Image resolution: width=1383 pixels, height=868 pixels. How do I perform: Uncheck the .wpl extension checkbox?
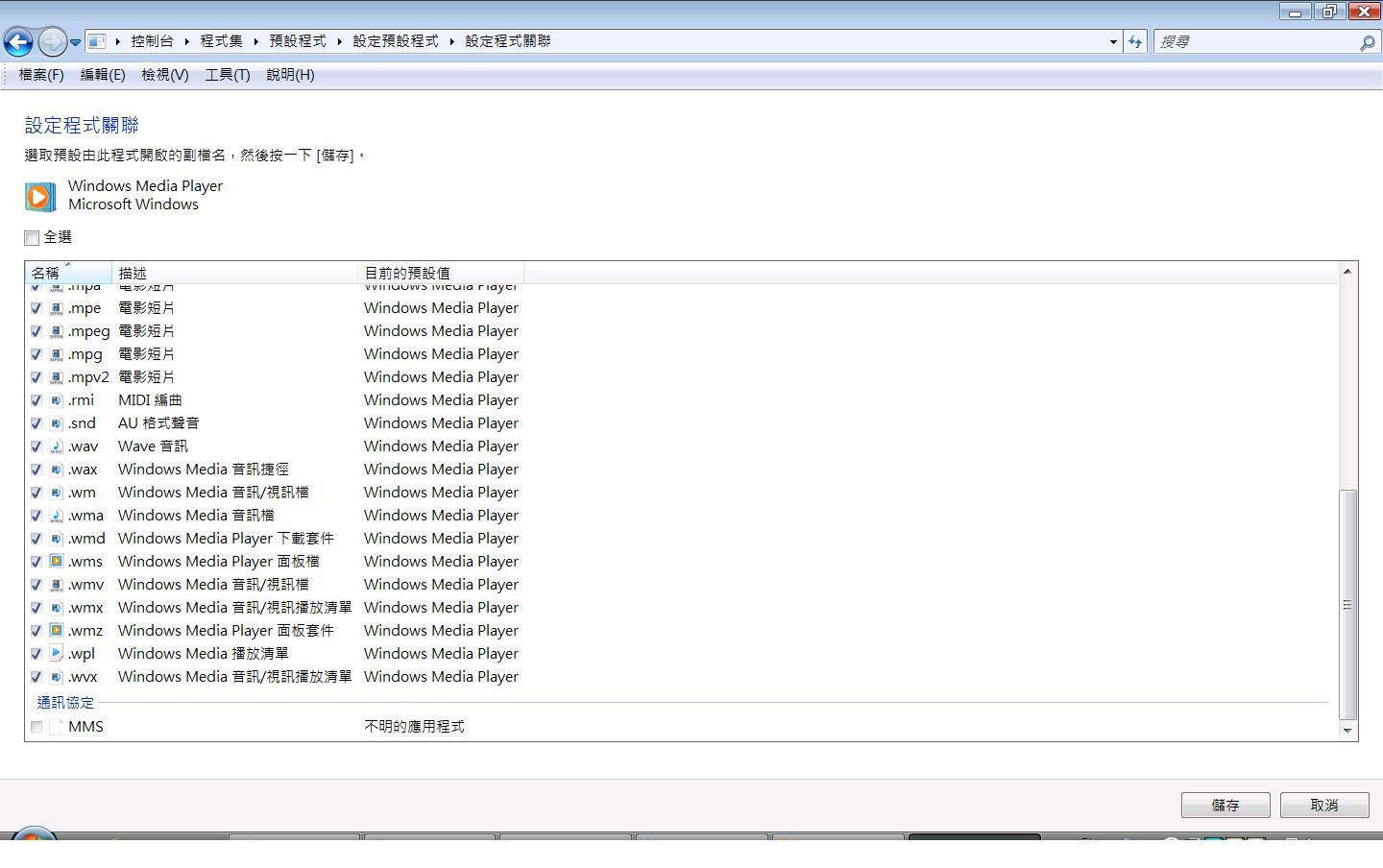[36, 654]
